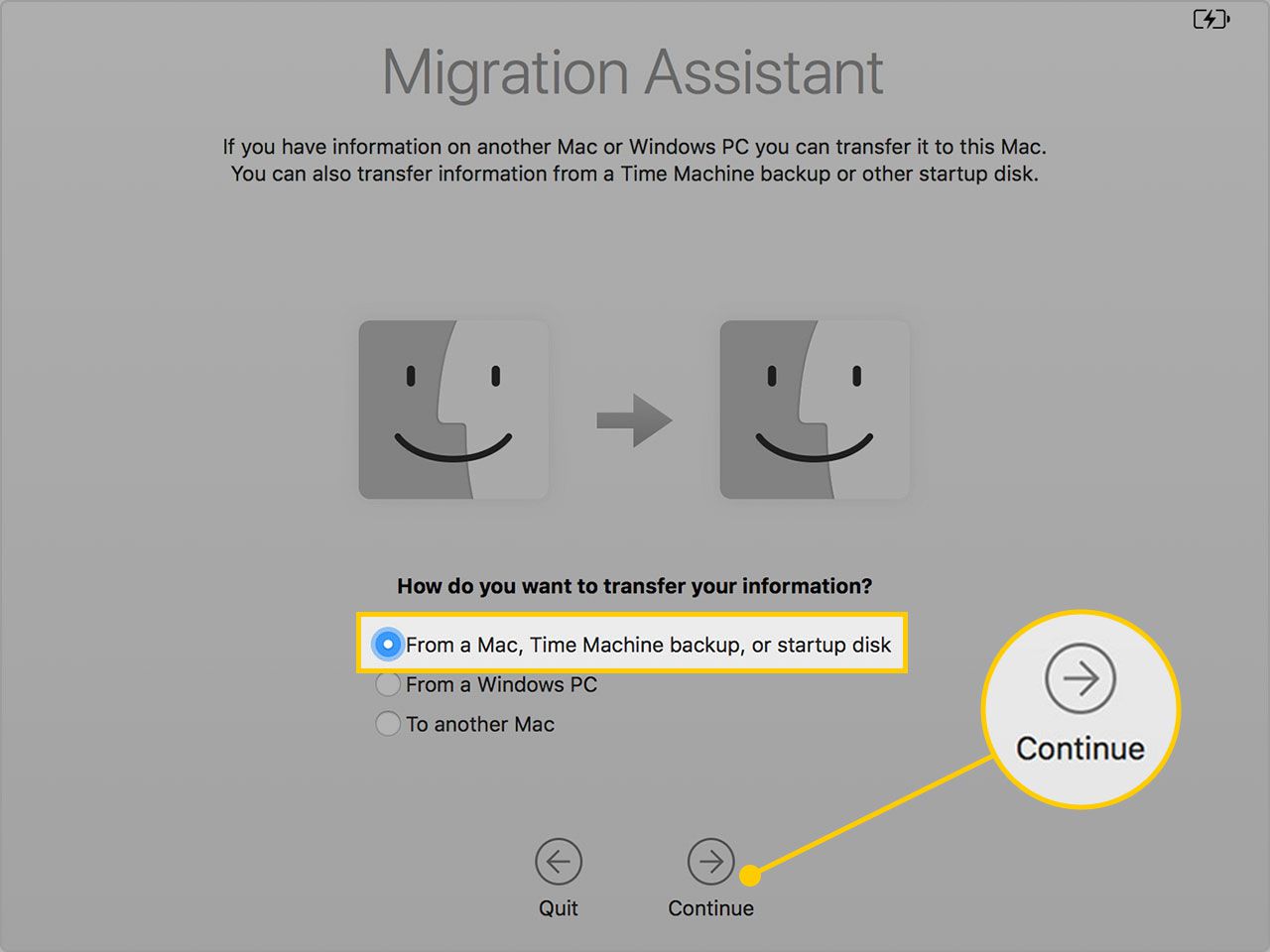The width and height of the screenshot is (1270, 952).
Task: Click the 'To another Mac' option text
Action: (480, 724)
